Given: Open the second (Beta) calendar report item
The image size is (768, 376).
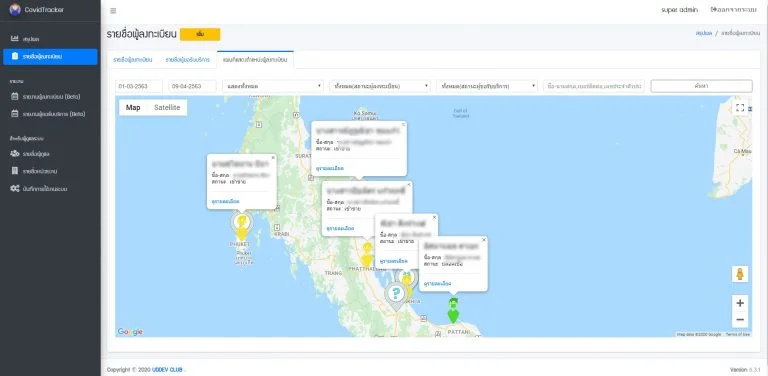Looking at the screenshot, I should (x=50, y=114).
